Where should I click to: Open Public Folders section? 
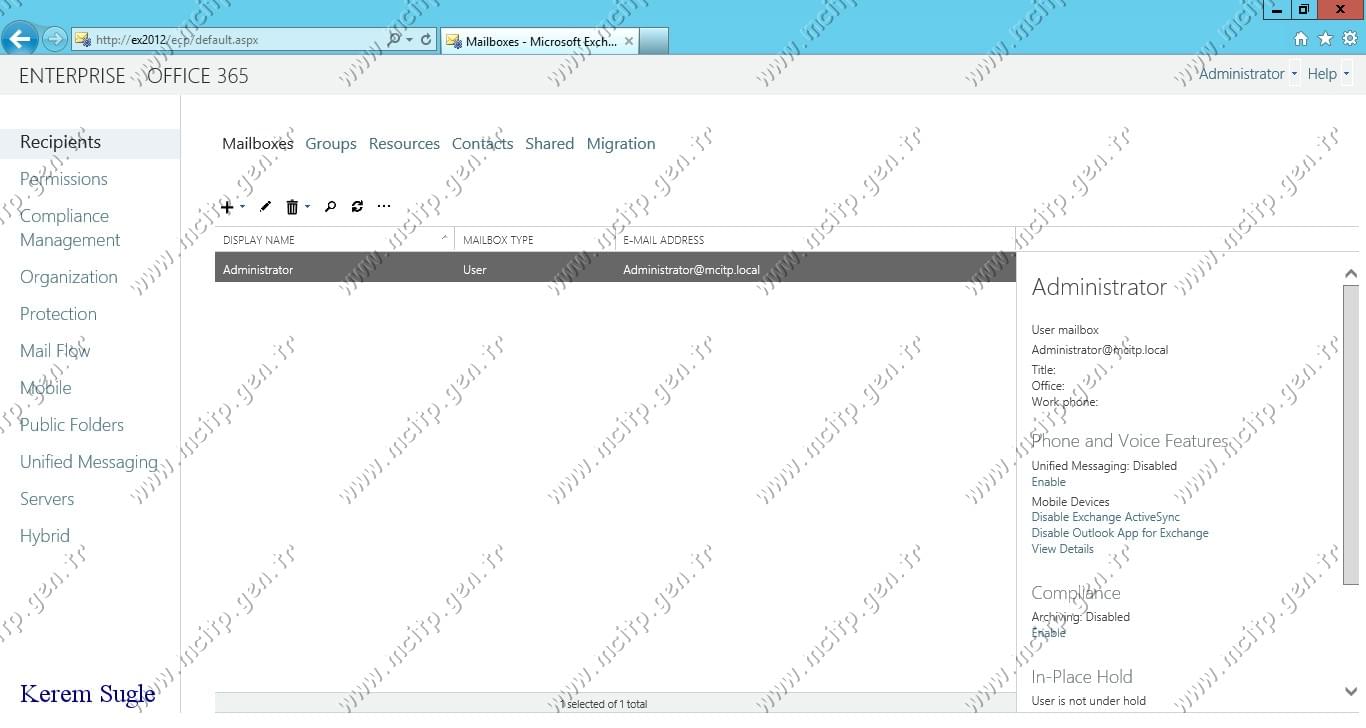coord(72,425)
